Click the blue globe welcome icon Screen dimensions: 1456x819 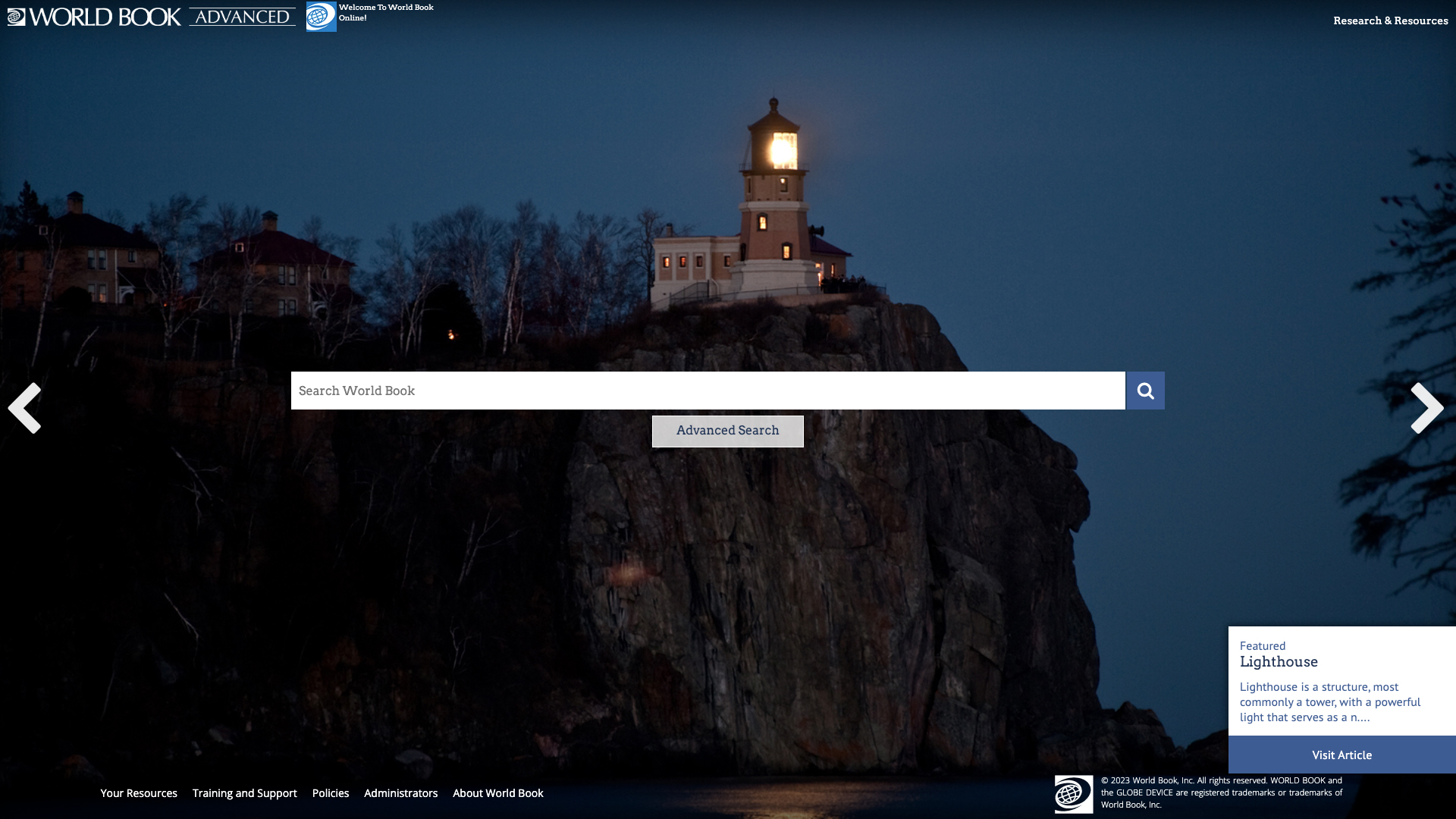(321, 16)
